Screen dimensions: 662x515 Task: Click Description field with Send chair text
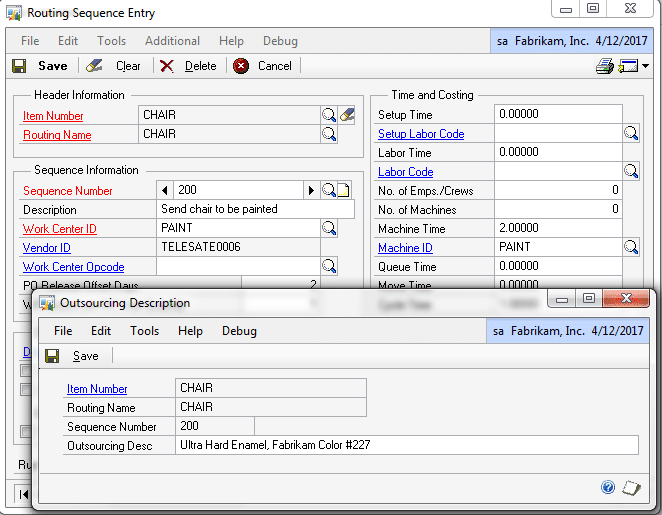[255, 209]
